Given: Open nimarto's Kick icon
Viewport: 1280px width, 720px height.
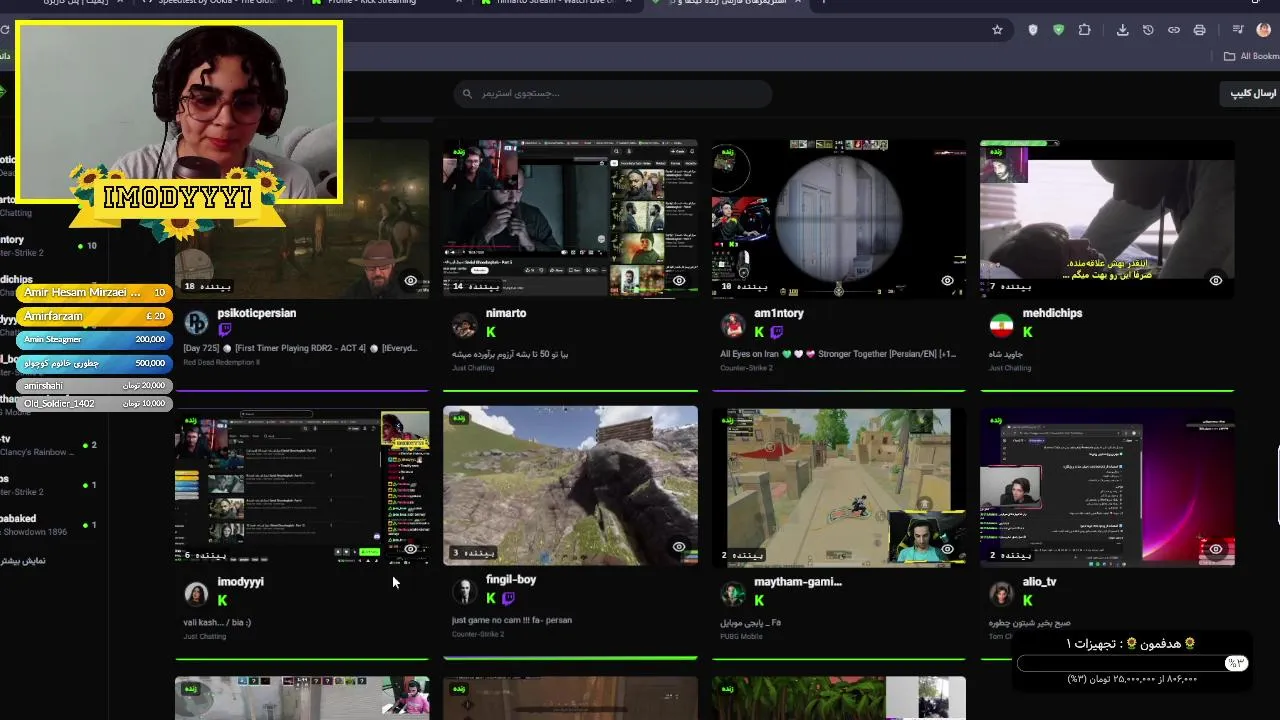Looking at the screenshot, I should (x=491, y=332).
